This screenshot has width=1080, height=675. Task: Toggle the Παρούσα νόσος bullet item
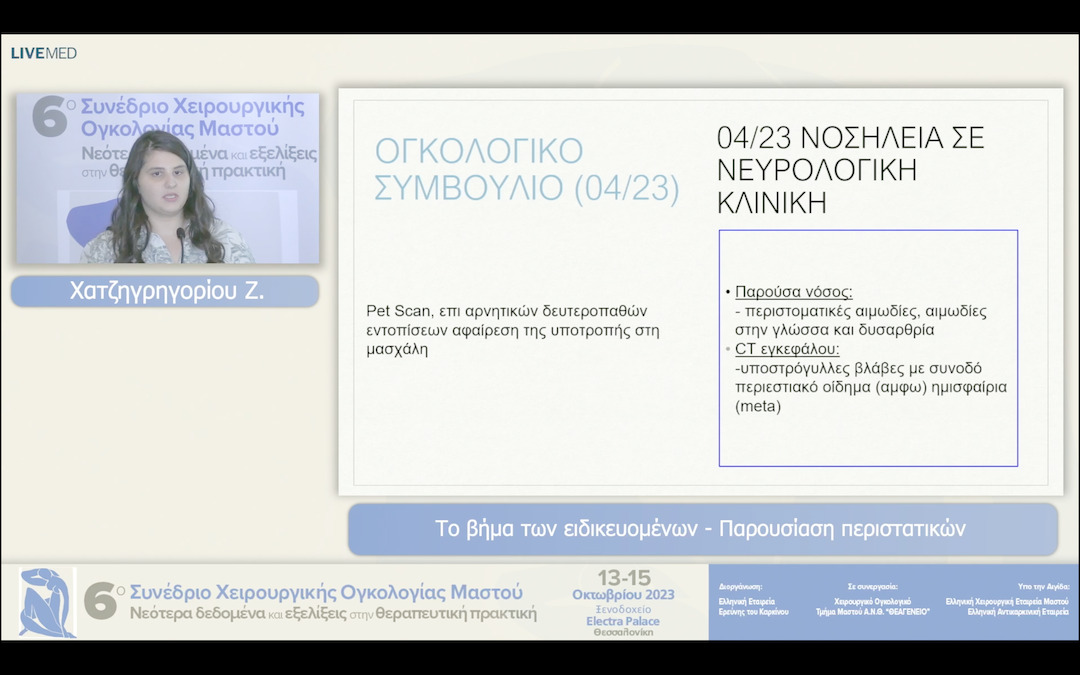(795, 290)
